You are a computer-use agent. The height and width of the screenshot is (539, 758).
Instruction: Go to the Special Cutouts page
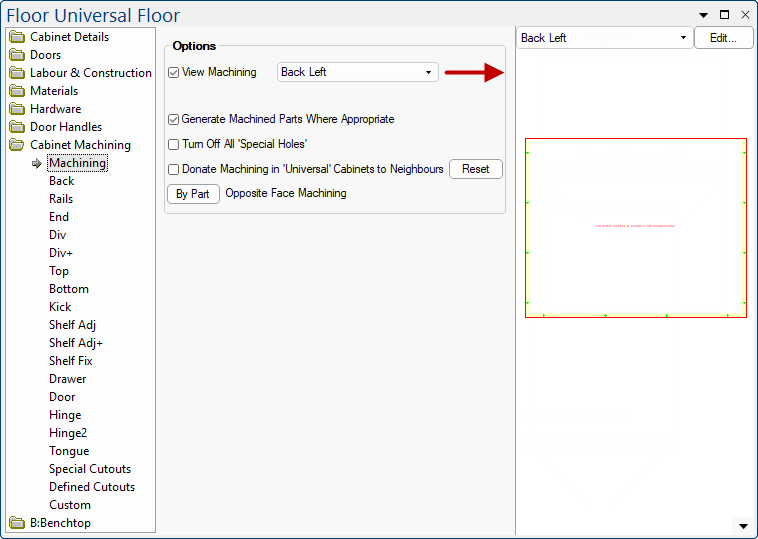[89, 469]
